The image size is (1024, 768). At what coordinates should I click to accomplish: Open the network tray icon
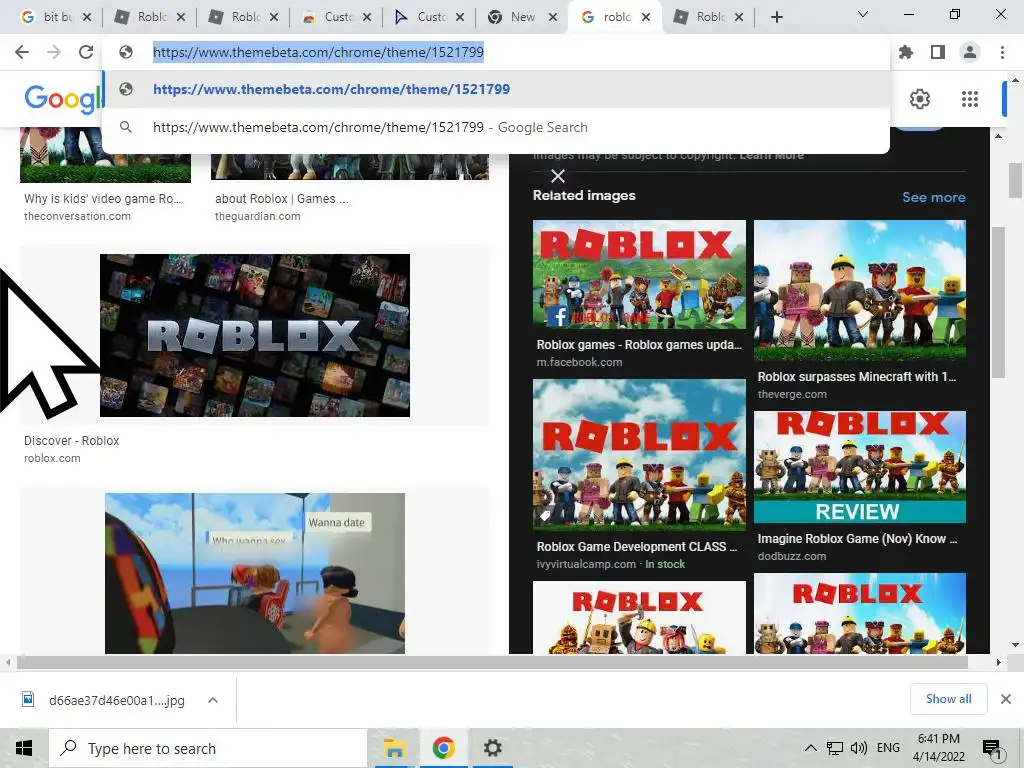pos(835,748)
